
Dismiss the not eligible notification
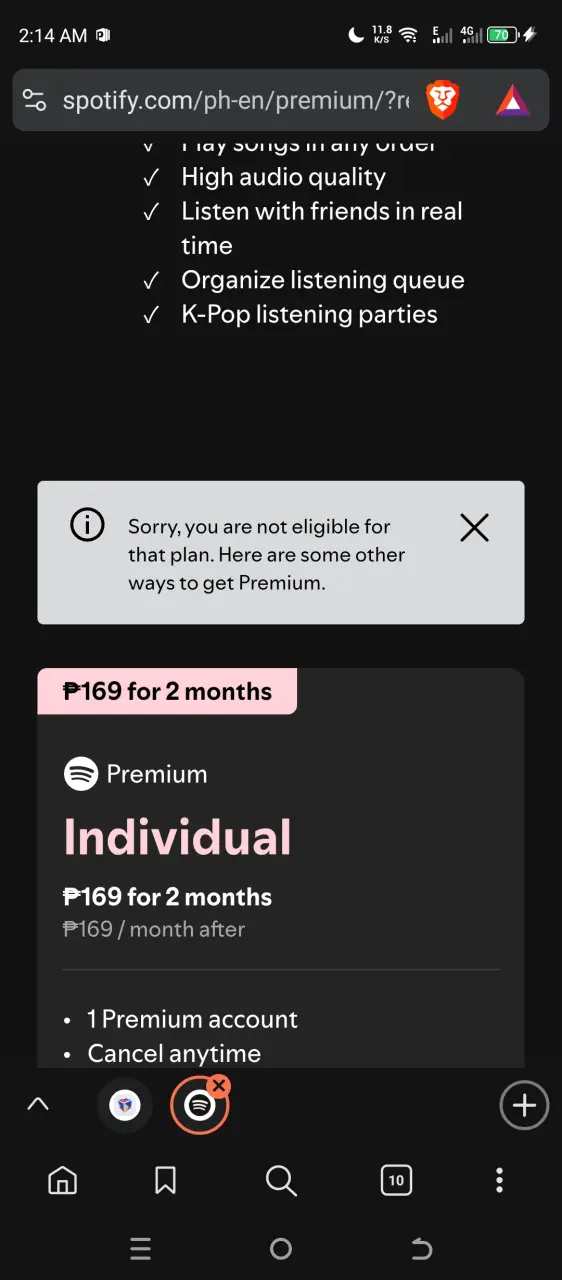(474, 528)
